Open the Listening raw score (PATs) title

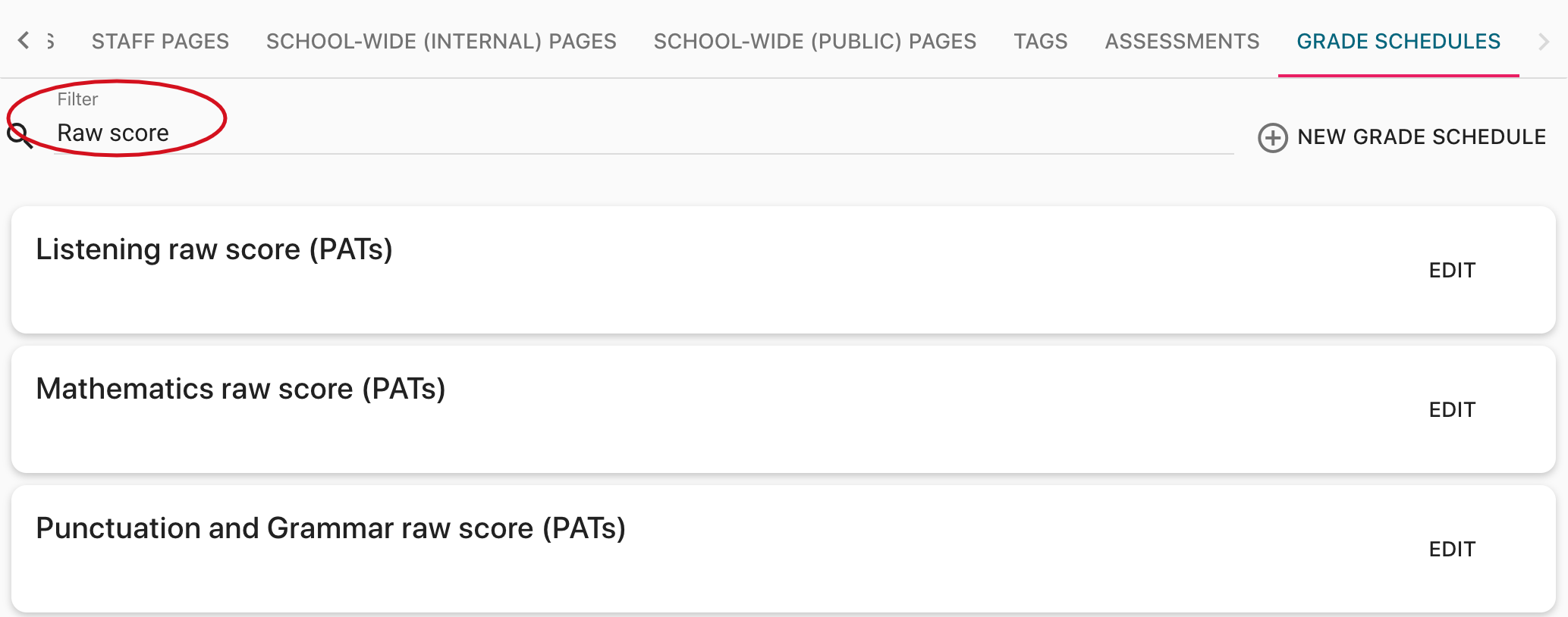(214, 249)
